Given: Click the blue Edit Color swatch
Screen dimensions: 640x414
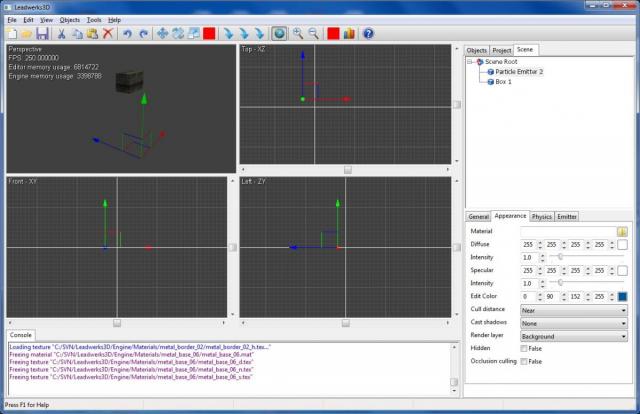Looking at the screenshot, I should [x=621, y=297].
